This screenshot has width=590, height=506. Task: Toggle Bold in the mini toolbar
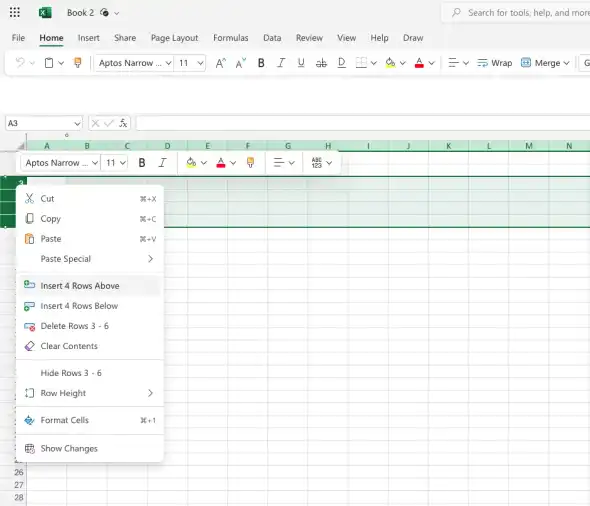click(142, 163)
